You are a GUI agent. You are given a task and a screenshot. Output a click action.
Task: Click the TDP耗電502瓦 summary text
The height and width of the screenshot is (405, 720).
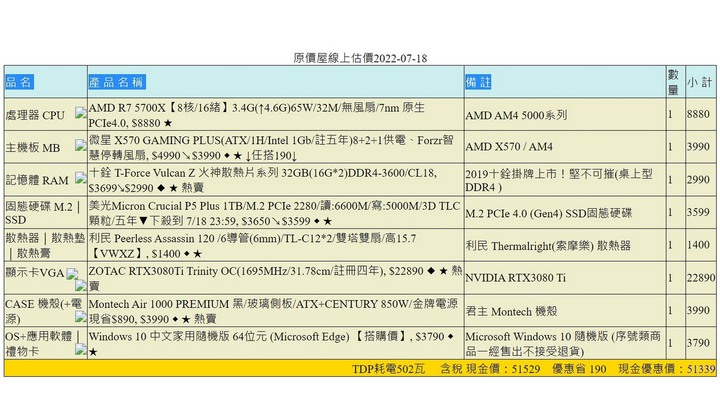[388, 369]
